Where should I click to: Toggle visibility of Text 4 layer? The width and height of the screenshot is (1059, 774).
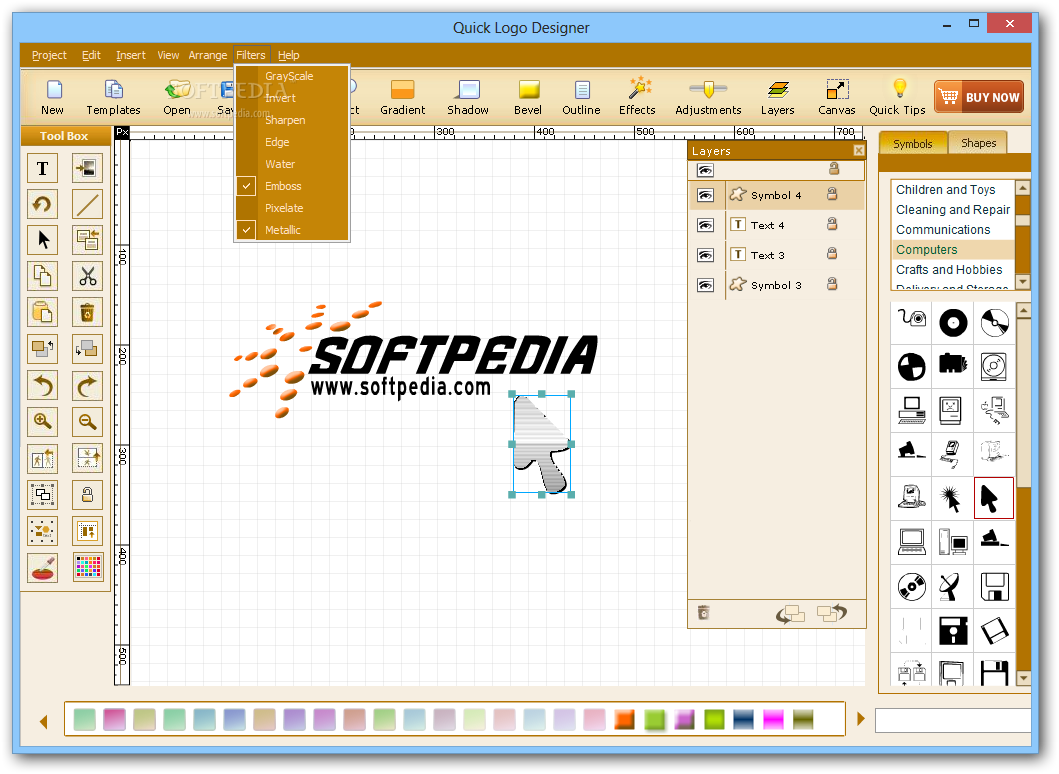[x=706, y=225]
